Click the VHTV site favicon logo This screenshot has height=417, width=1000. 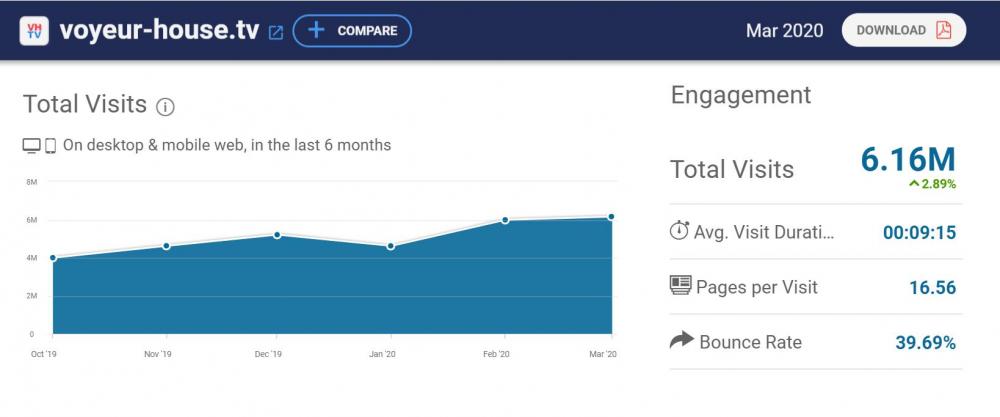35,30
